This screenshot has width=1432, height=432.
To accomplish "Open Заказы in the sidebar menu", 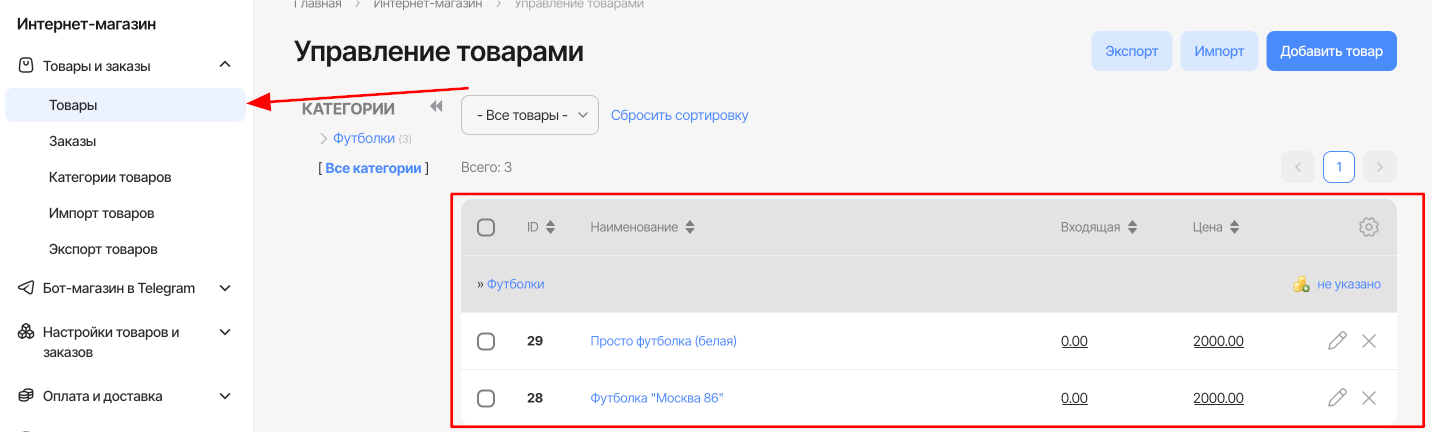I will [73, 141].
